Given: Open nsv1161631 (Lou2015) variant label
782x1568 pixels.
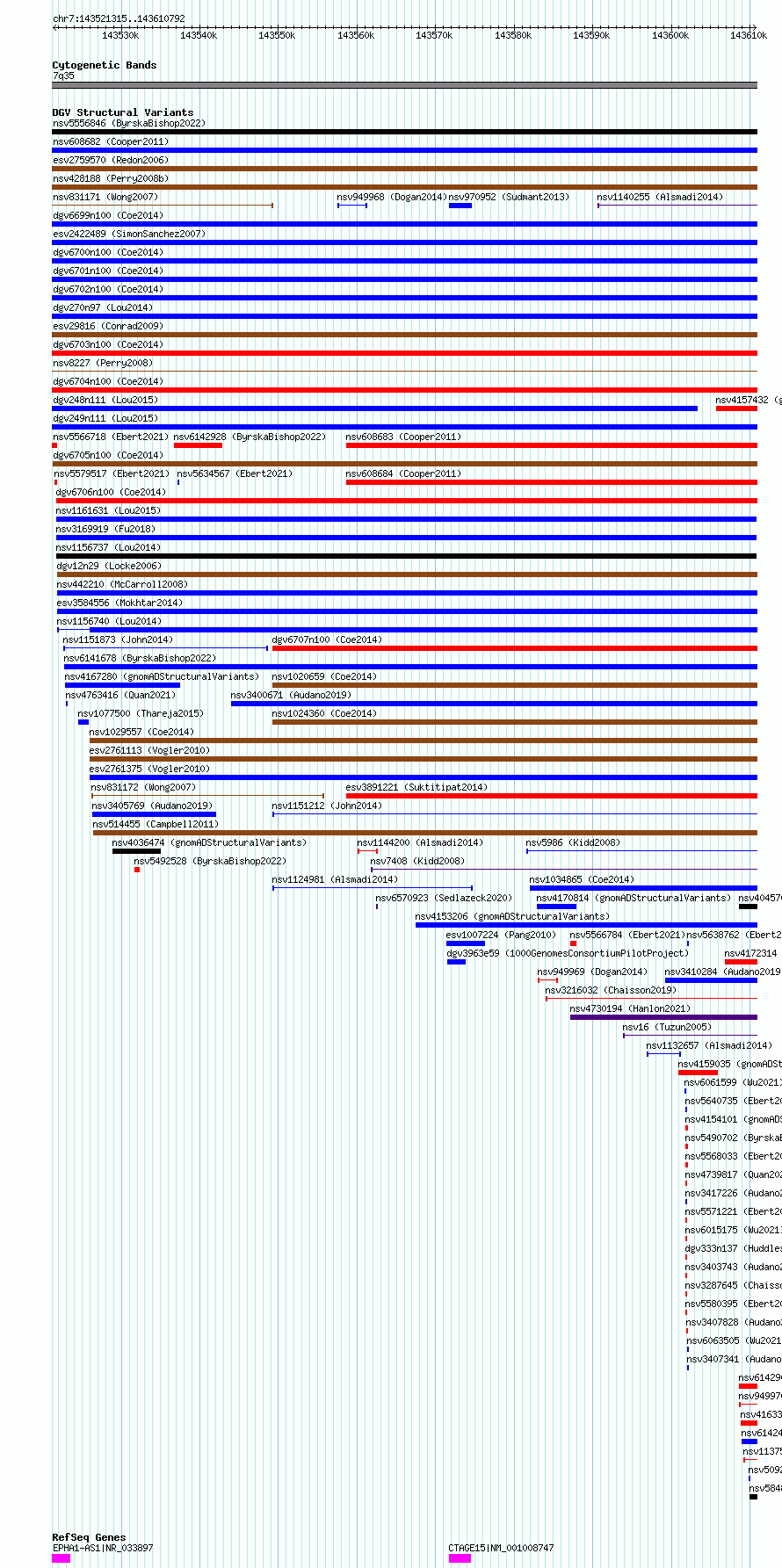Looking at the screenshot, I should [x=108, y=510].
